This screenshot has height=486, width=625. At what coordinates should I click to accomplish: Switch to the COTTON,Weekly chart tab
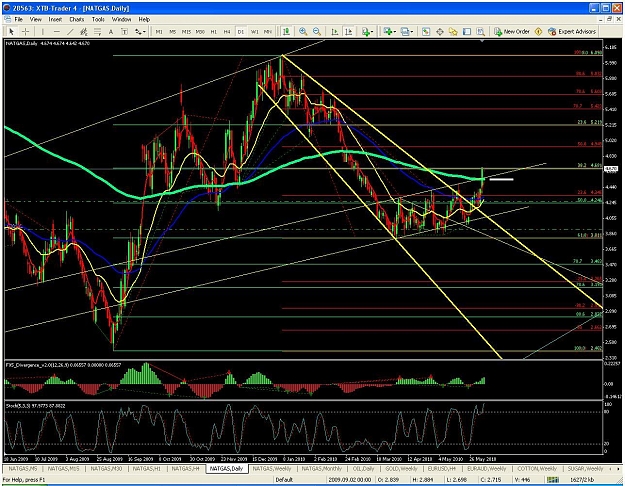tap(537, 468)
